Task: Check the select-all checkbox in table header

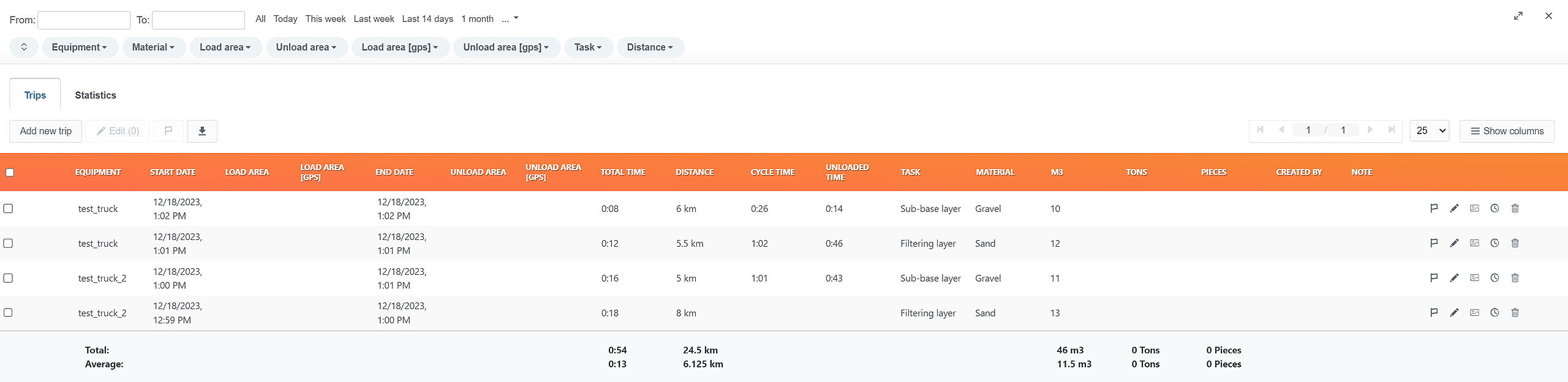Action: 10,173
